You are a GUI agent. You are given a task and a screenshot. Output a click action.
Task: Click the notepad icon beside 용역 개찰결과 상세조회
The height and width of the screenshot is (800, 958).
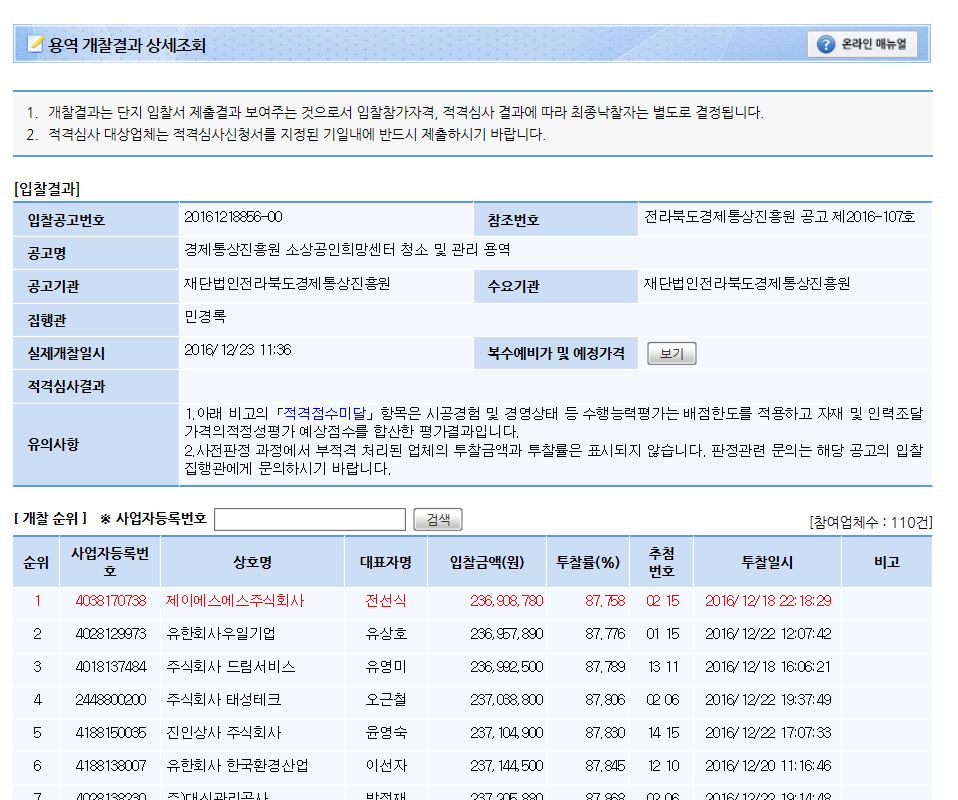(36, 45)
